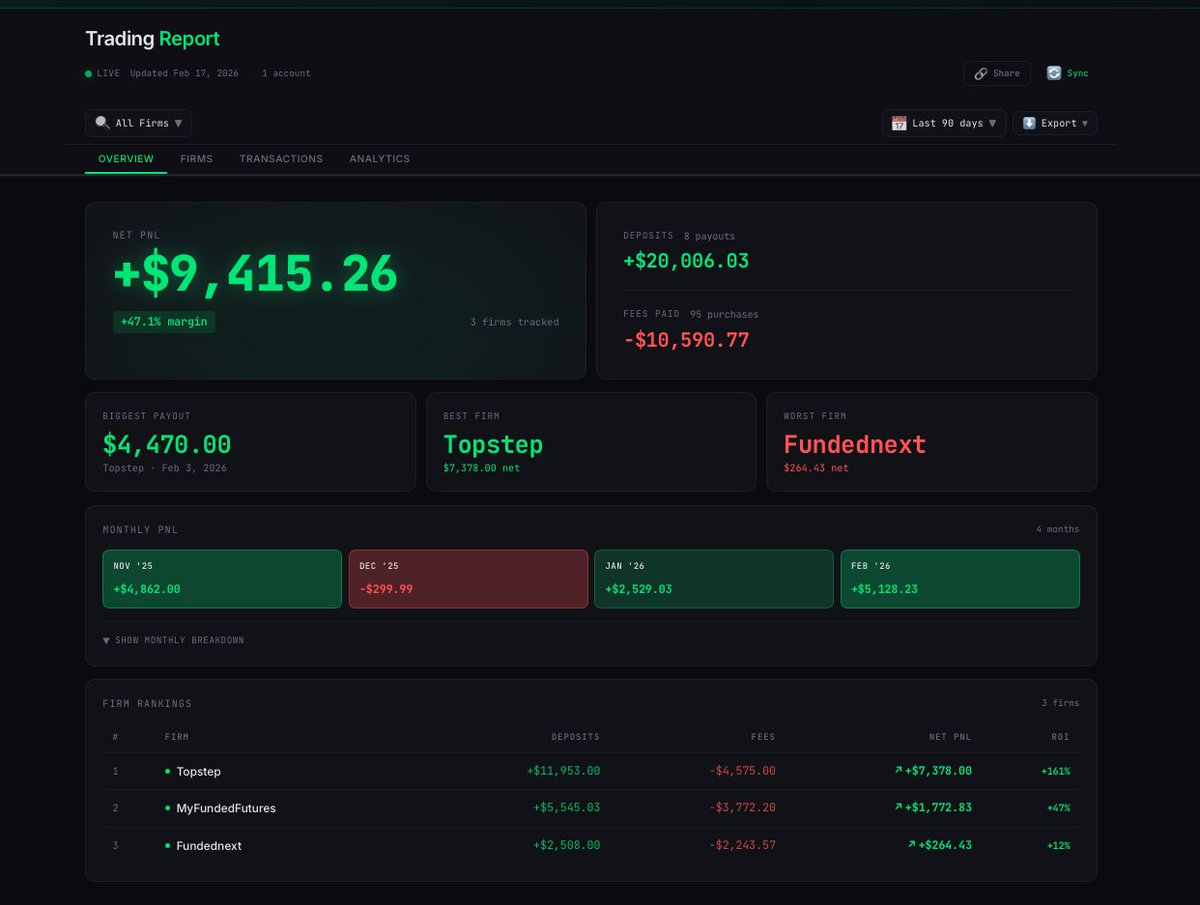Click MyFundedFutures fees -$3,772.20 cell
The height and width of the screenshot is (905, 1200).
pos(741,808)
